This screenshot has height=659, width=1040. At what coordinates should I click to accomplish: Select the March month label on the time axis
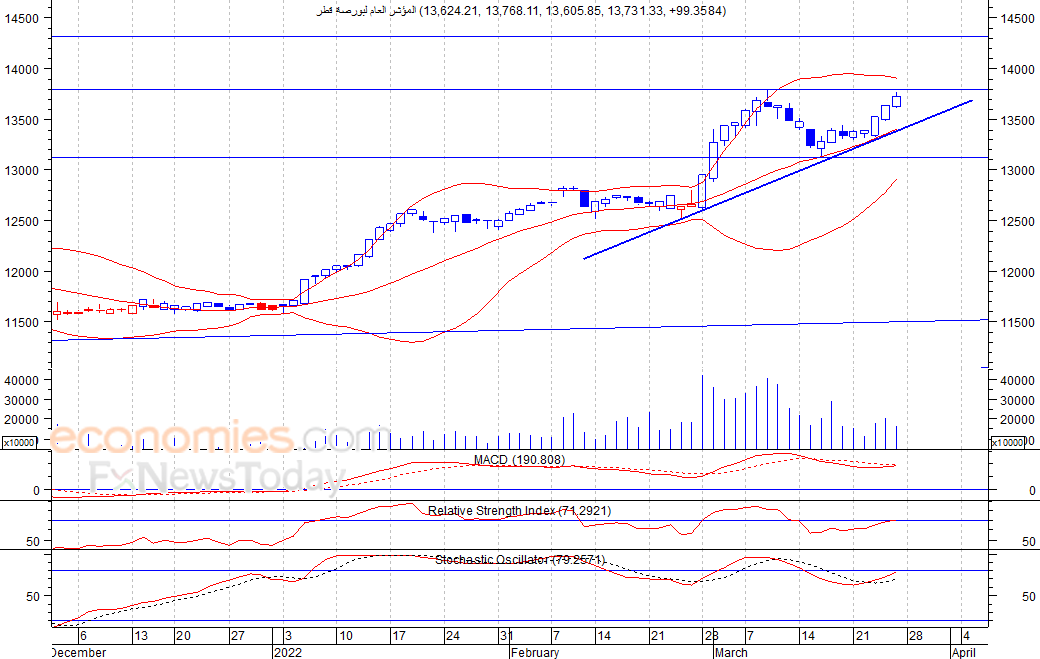pos(732,652)
